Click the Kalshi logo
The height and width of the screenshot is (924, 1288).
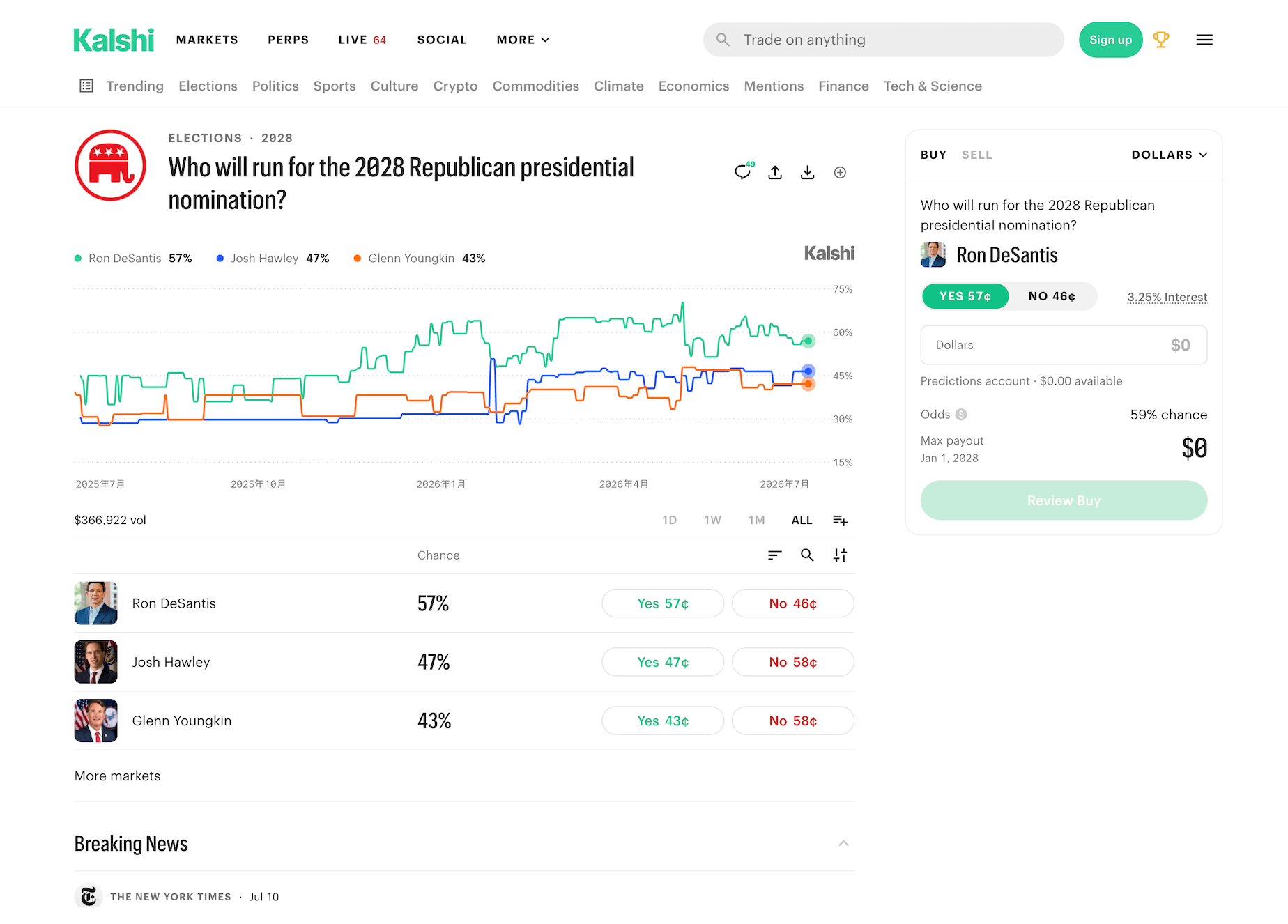click(x=114, y=40)
